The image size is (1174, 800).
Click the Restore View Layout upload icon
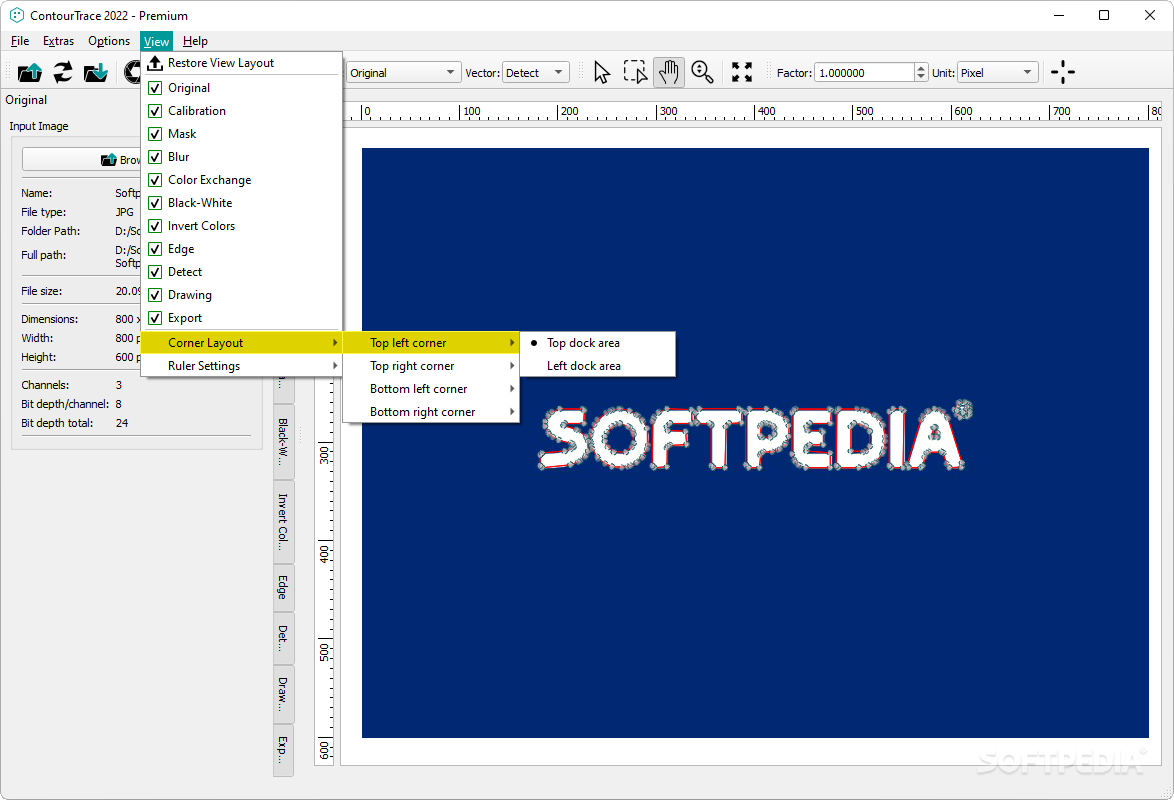point(155,63)
